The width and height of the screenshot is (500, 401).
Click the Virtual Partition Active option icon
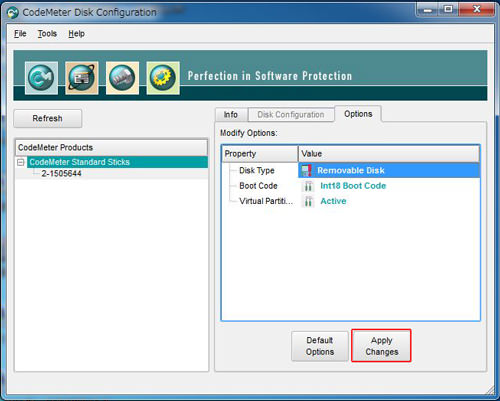click(308, 201)
